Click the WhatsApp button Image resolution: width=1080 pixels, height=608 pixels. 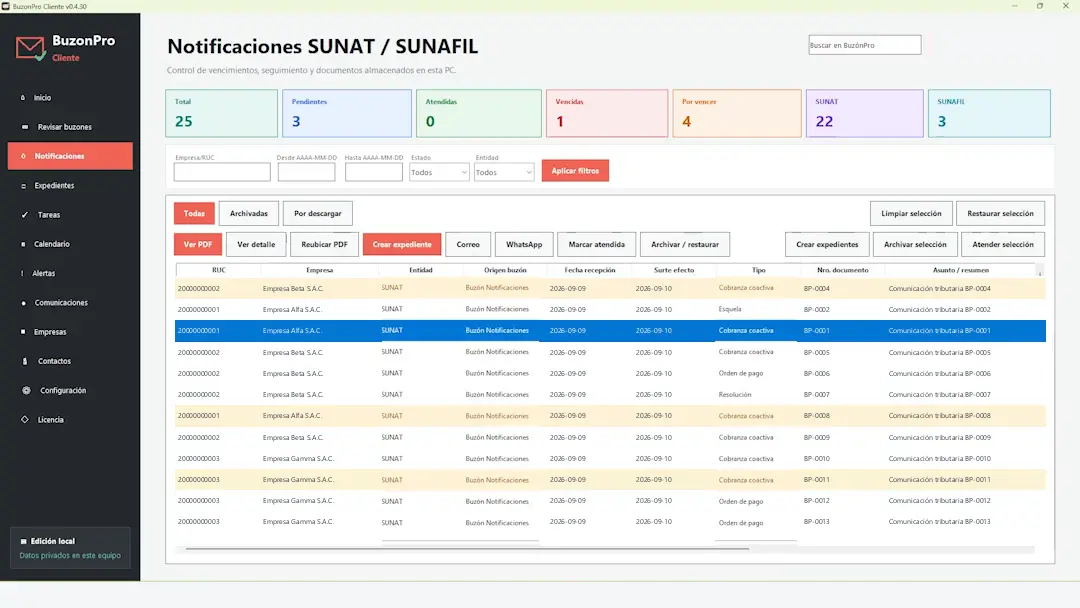524,244
